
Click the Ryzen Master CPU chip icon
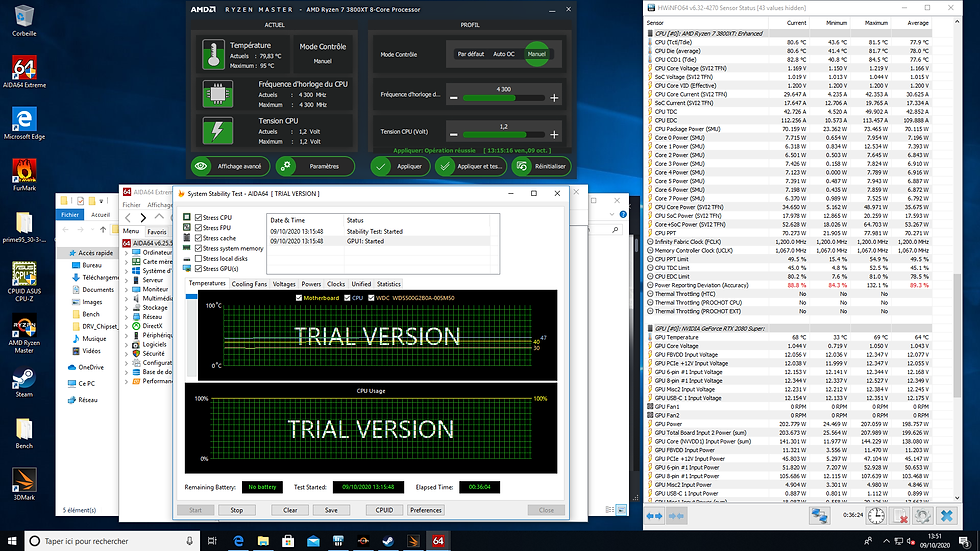pyautogui.click(x=218, y=94)
